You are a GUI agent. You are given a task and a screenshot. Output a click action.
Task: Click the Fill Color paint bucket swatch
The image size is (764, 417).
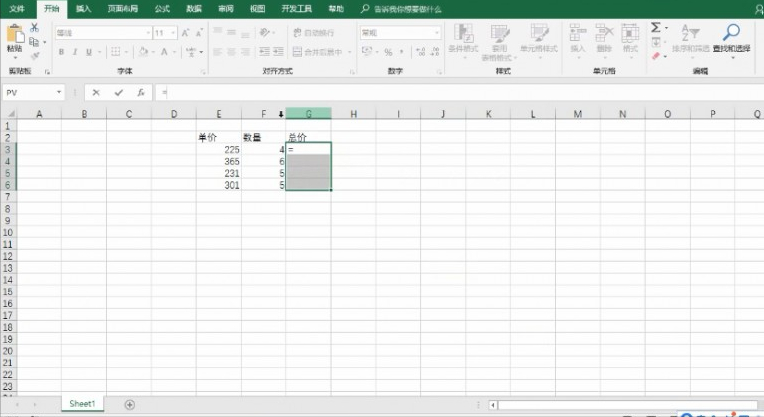coord(143,52)
